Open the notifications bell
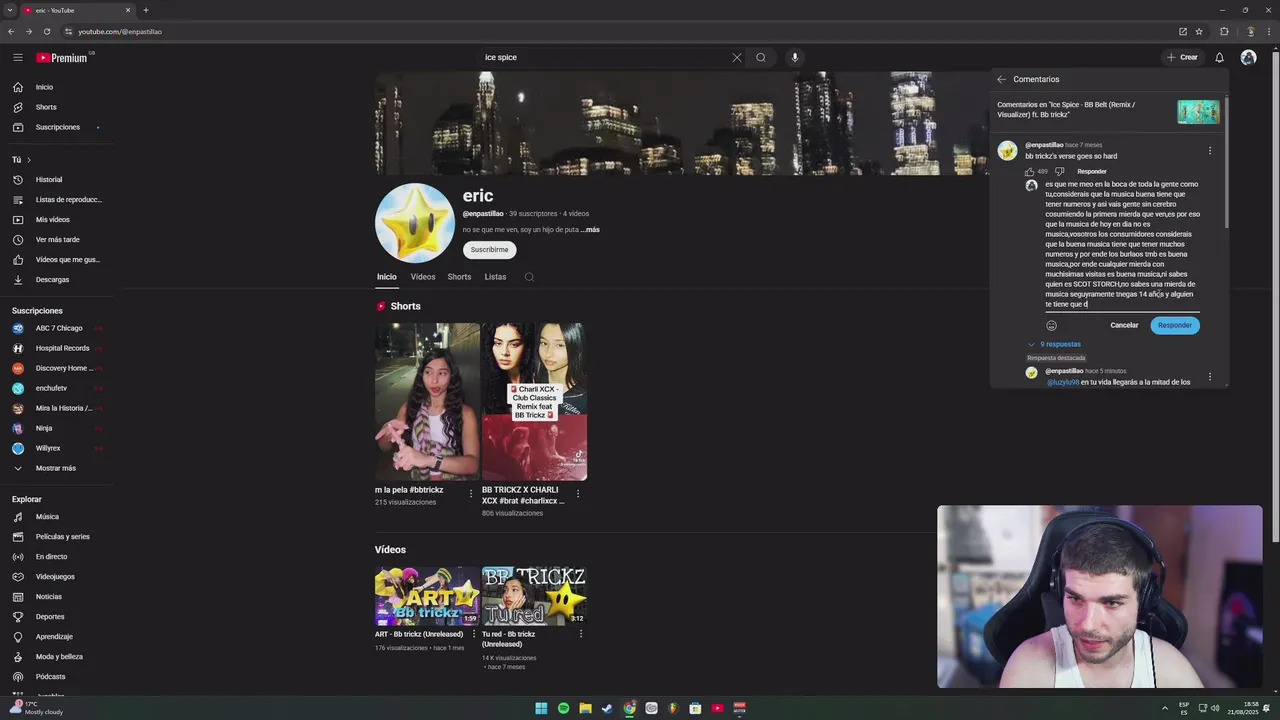The width and height of the screenshot is (1280, 720). 1219,58
